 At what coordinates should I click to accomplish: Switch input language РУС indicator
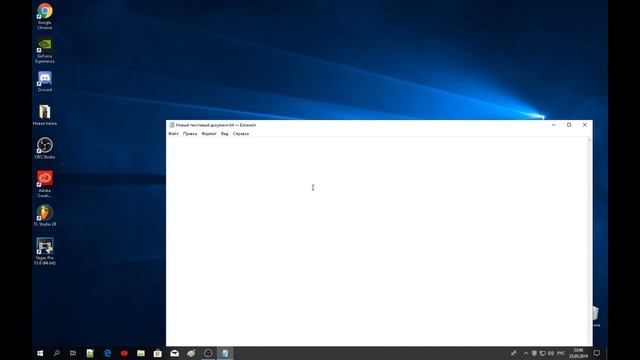[561, 353]
